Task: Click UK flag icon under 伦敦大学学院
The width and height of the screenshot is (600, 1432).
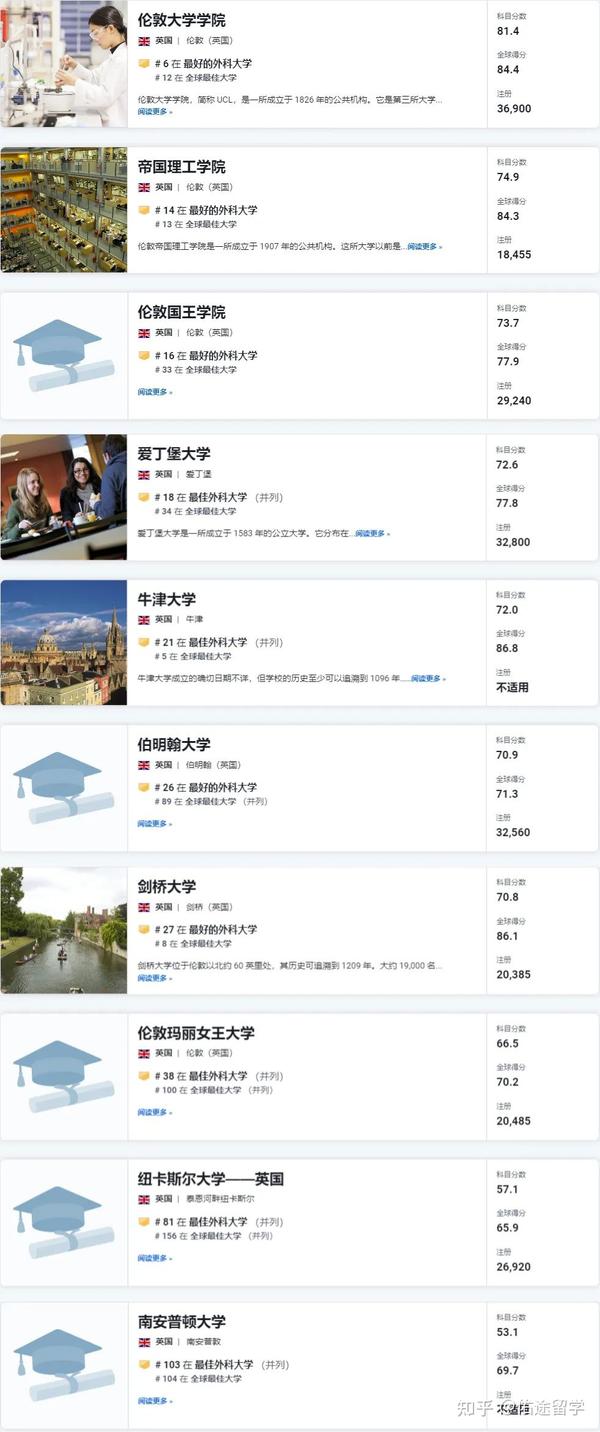Action: coord(144,41)
